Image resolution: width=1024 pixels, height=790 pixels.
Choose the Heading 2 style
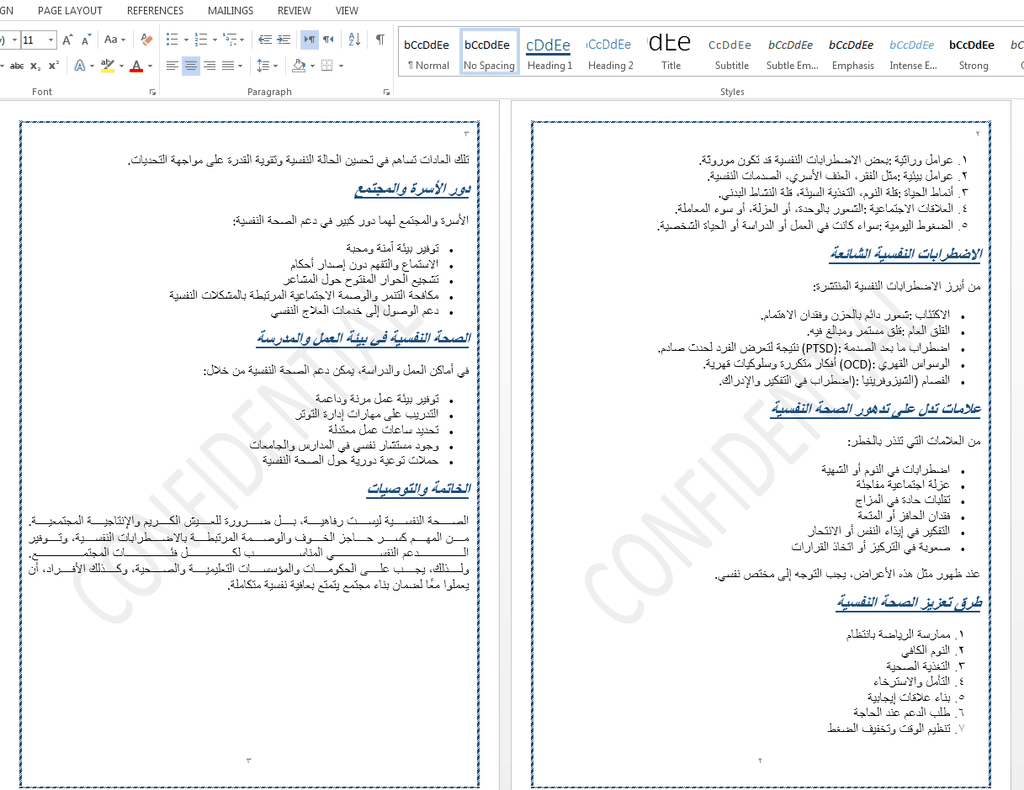610,52
